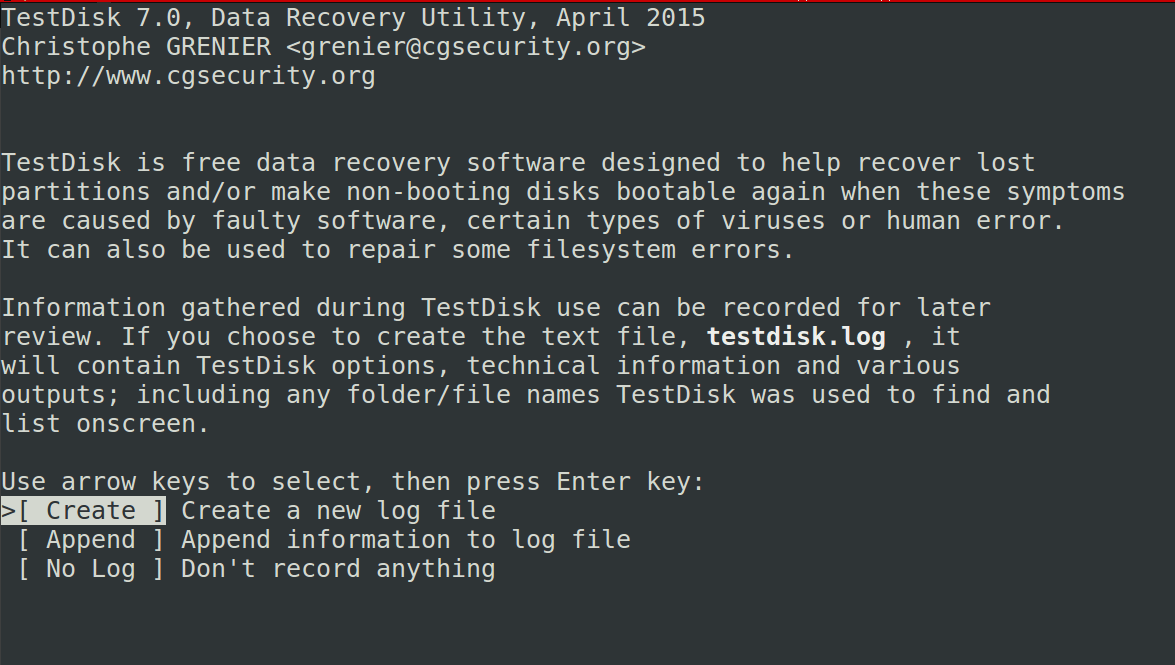Click the line starting "Information gathered during"
Image resolution: width=1175 pixels, height=665 pixels.
pos(495,307)
